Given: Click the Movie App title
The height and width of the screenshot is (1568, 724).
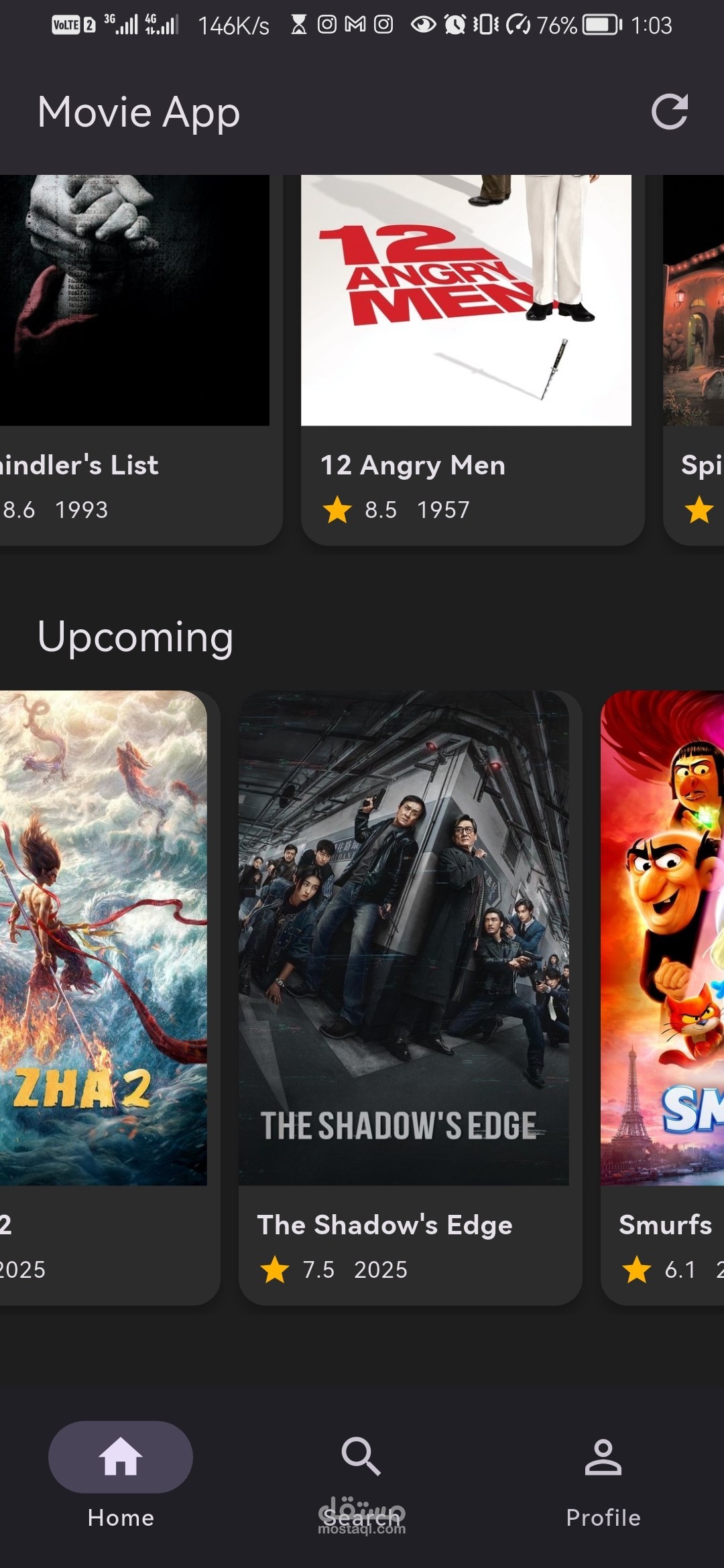Looking at the screenshot, I should 139,112.
